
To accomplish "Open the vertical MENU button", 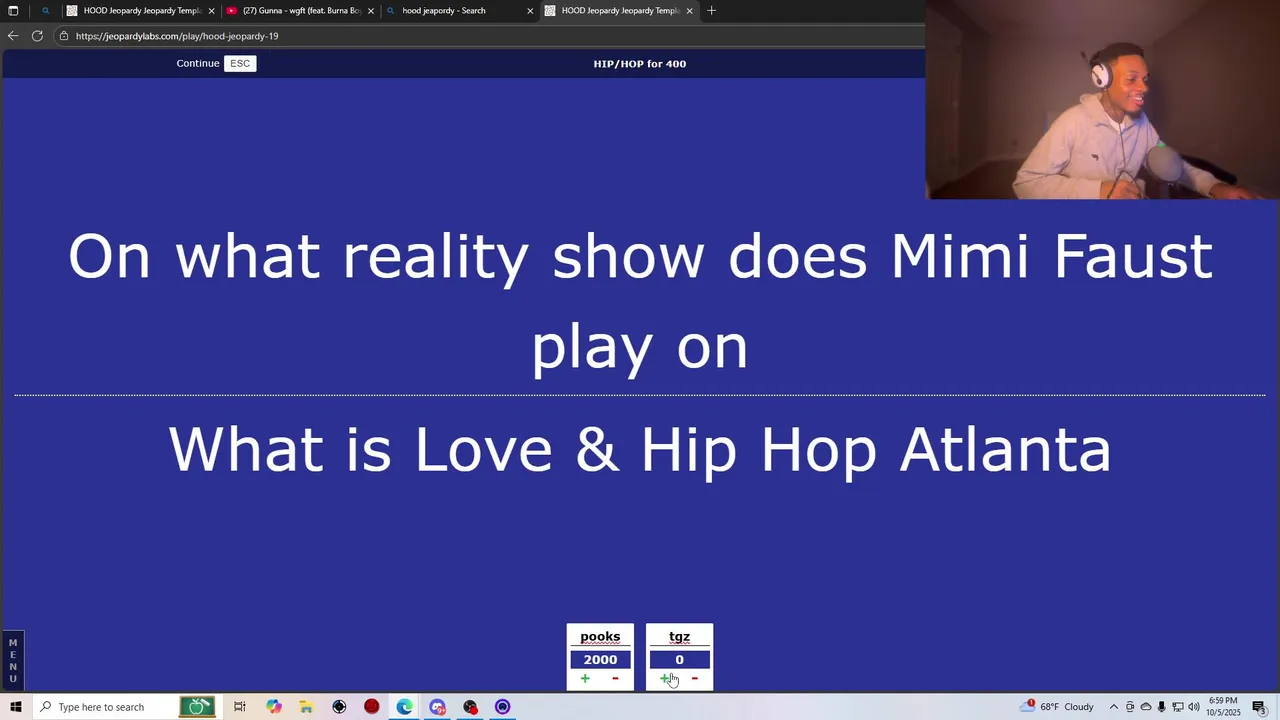I will click(13, 661).
